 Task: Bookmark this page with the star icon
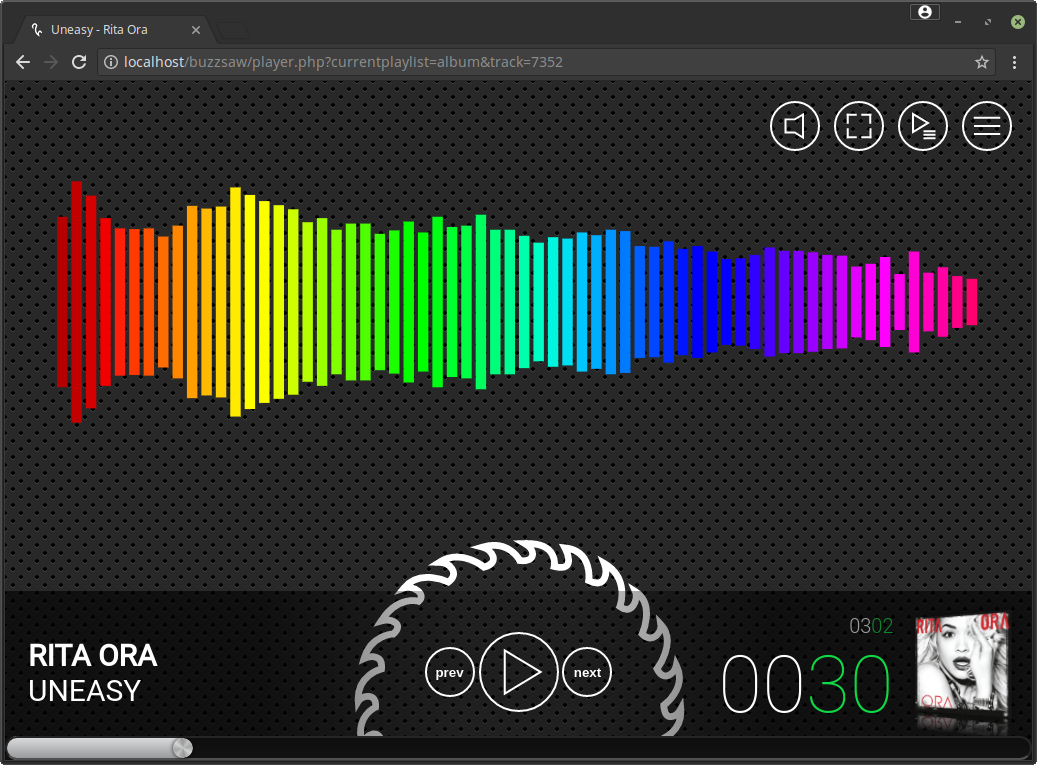[981, 62]
